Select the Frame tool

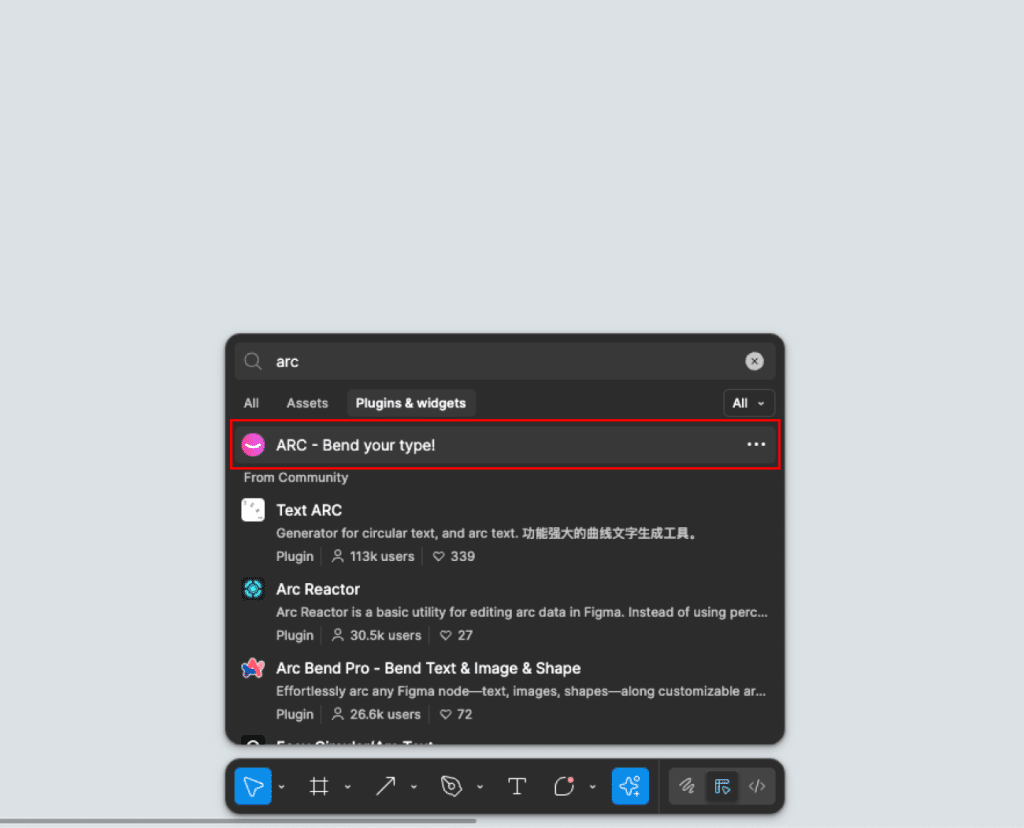coord(319,786)
